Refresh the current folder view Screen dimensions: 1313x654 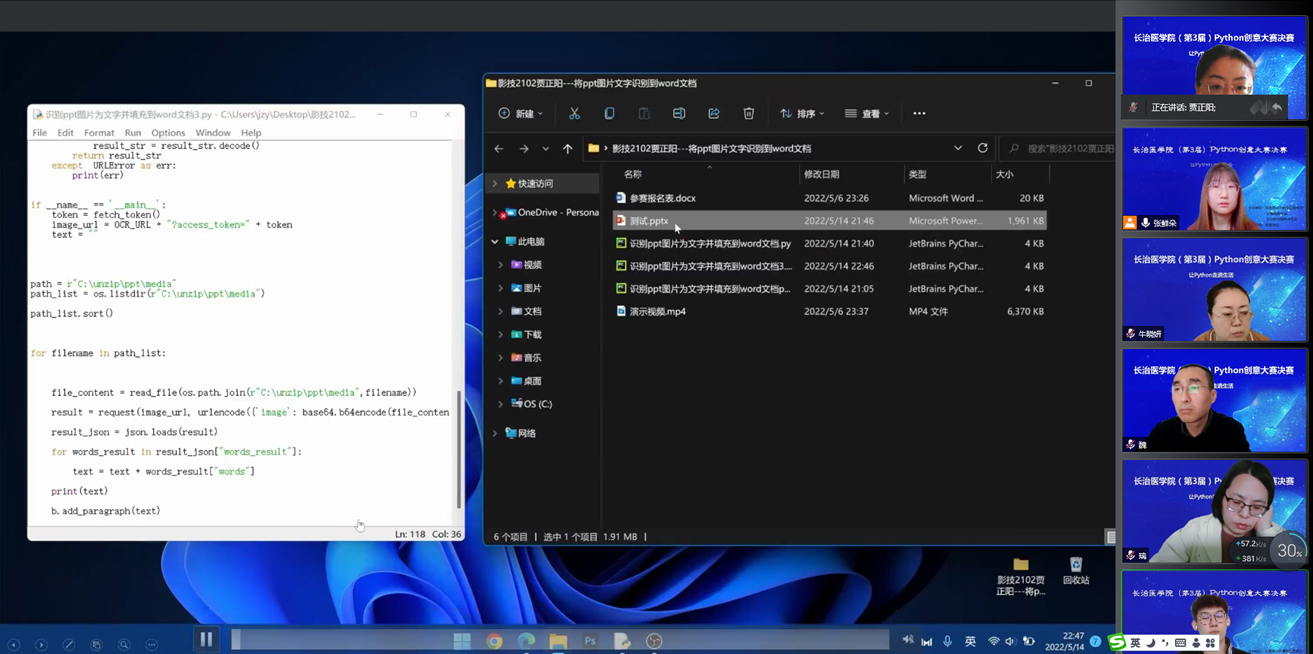click(982, 148)
